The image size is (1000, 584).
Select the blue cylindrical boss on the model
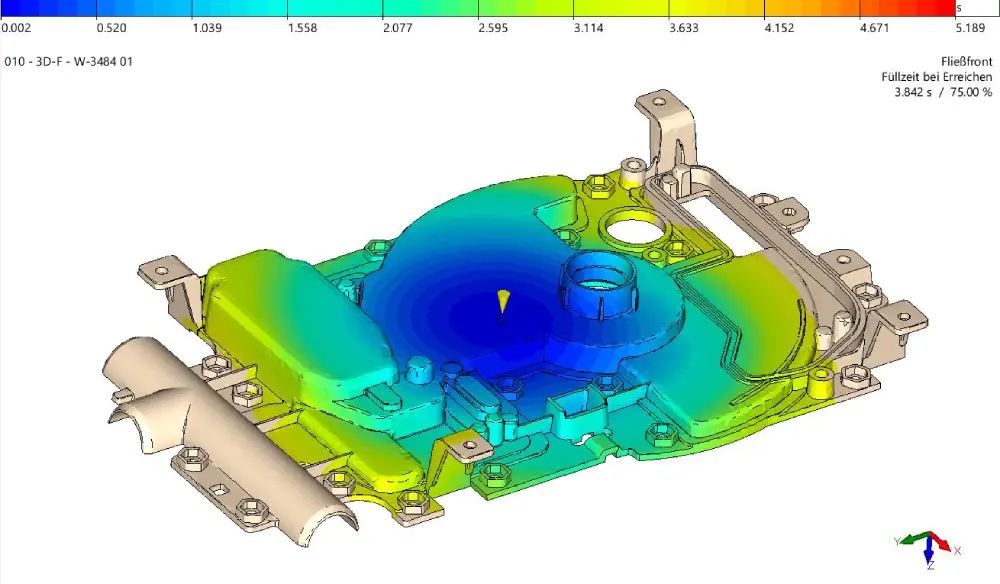click(x=597, y=280)
